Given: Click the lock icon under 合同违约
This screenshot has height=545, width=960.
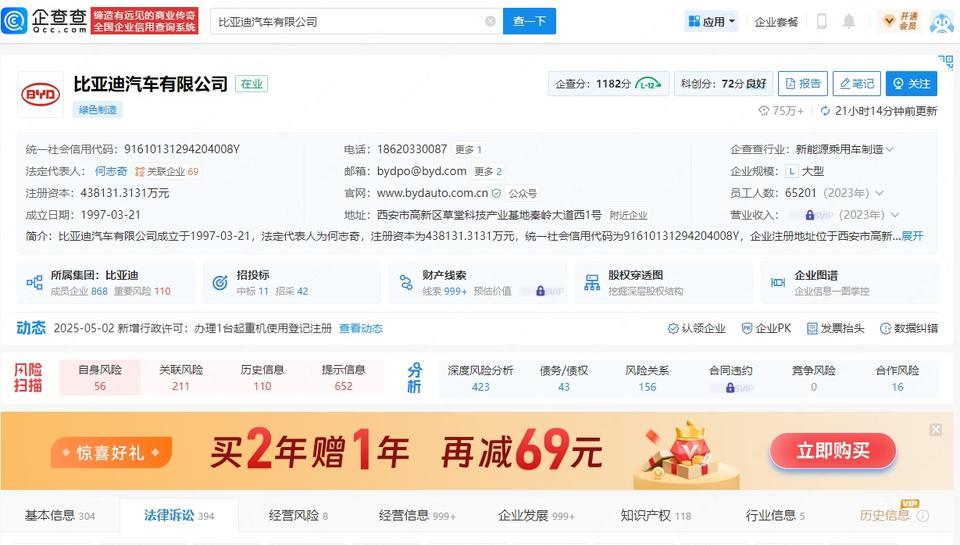Looking at the screenshot, I should tap(730, 388).
